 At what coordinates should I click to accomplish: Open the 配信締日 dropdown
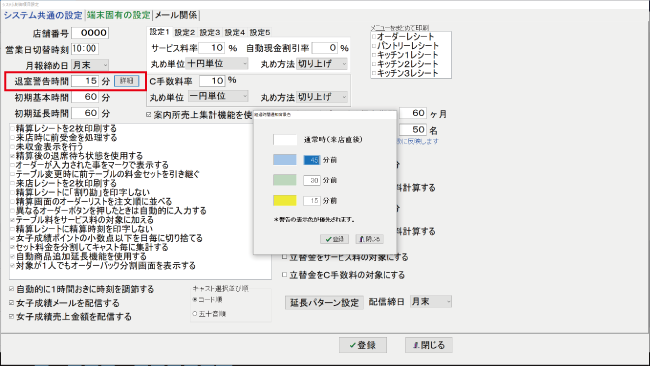pyautogui.click(x=430, y=302)
